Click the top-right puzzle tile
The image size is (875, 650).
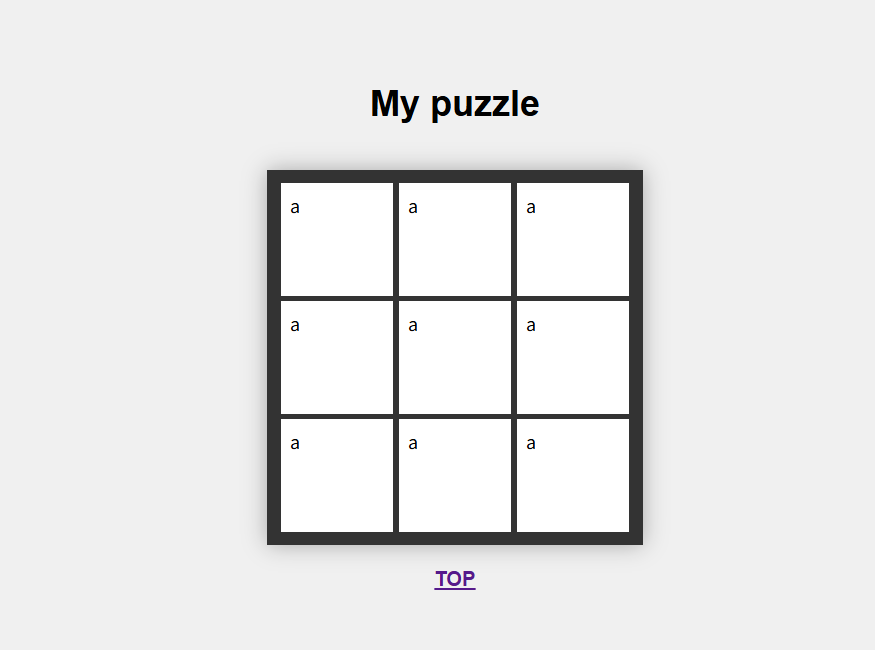pos(573,239)
